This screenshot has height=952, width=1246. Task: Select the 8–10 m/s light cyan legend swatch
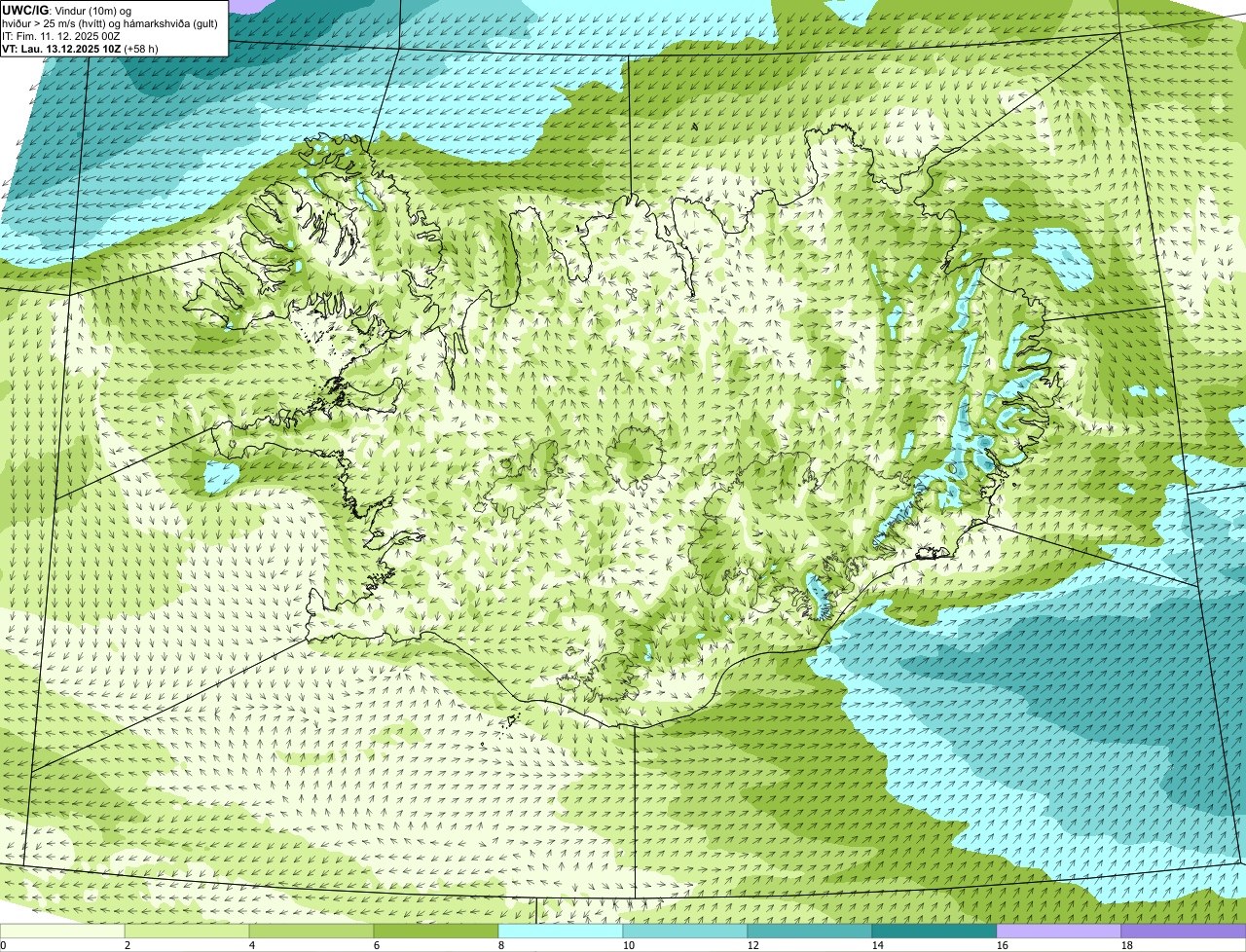point(561,932)
